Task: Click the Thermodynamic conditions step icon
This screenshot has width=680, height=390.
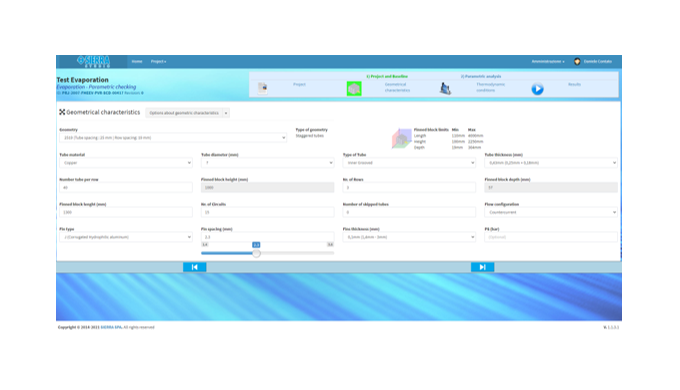Action: coord(445,88)
